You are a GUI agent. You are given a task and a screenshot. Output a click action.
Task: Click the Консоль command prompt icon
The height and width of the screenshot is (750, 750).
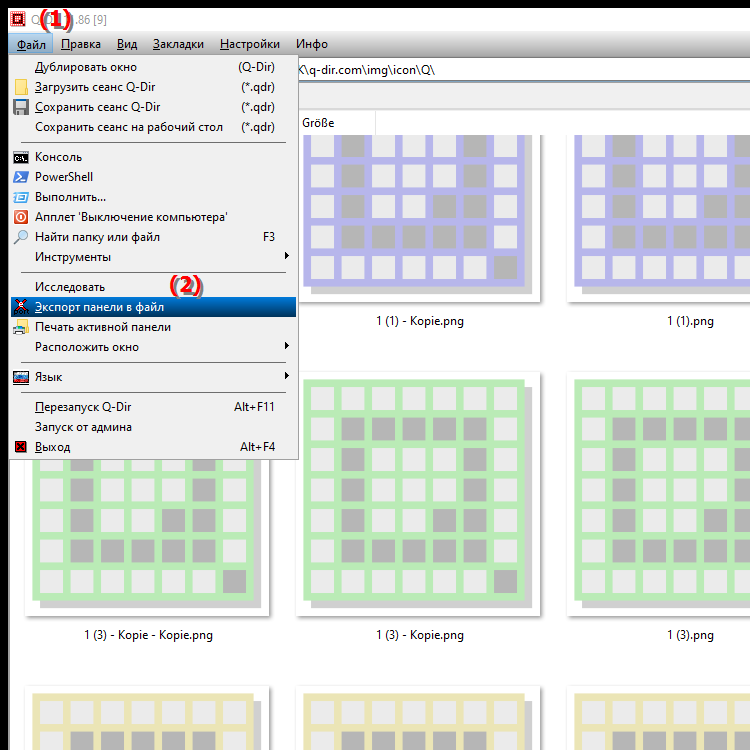[x=21, y=157]
